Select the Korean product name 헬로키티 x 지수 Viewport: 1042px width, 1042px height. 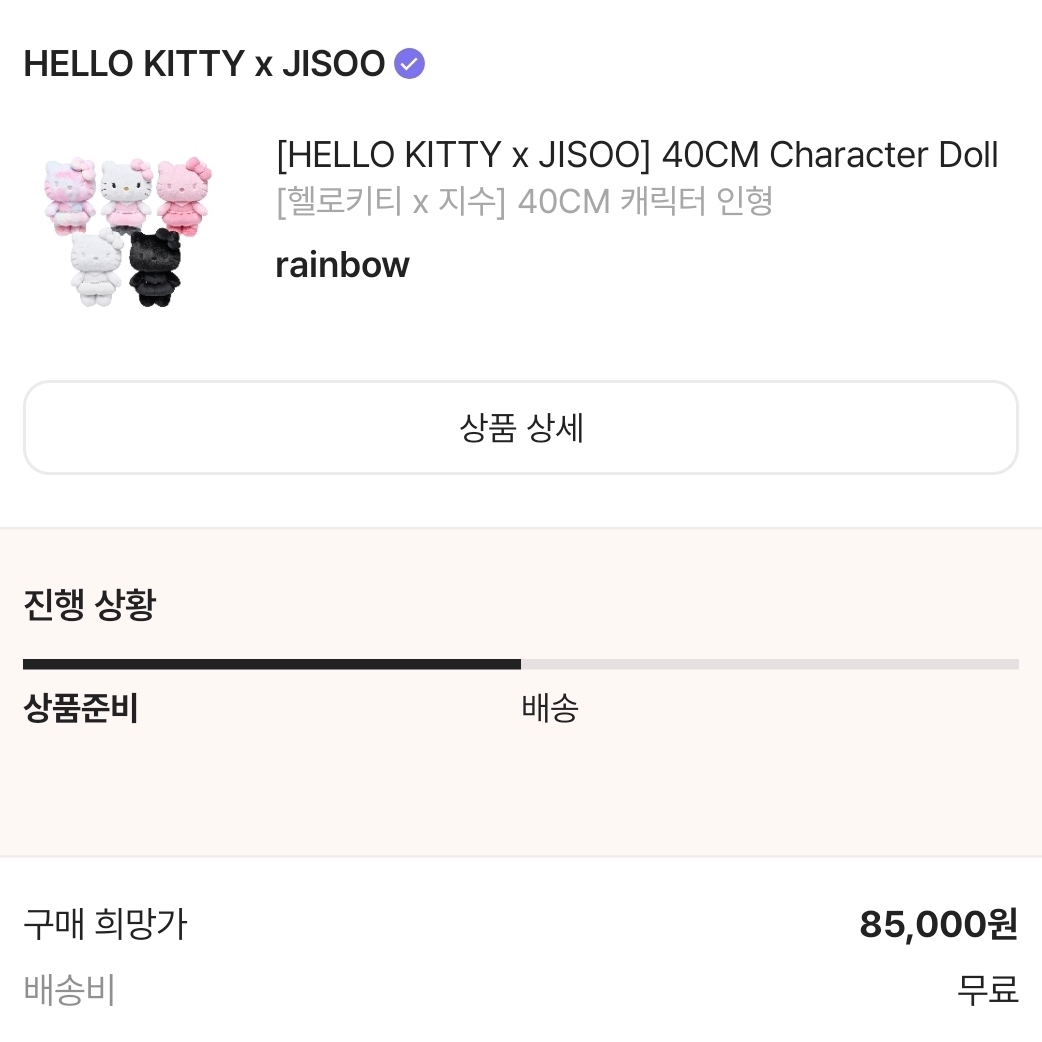(524, 201)
